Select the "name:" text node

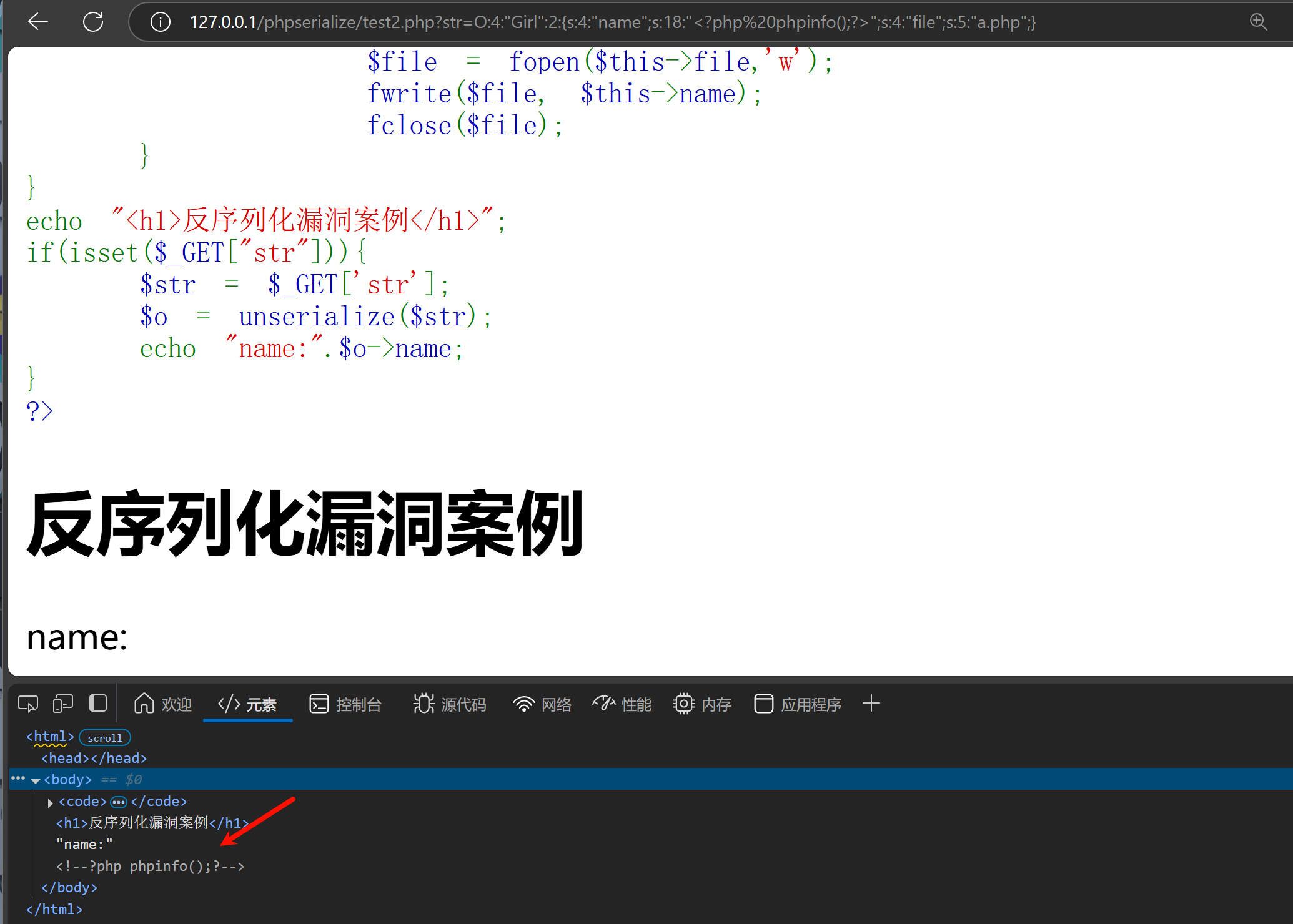pos(84,844)
